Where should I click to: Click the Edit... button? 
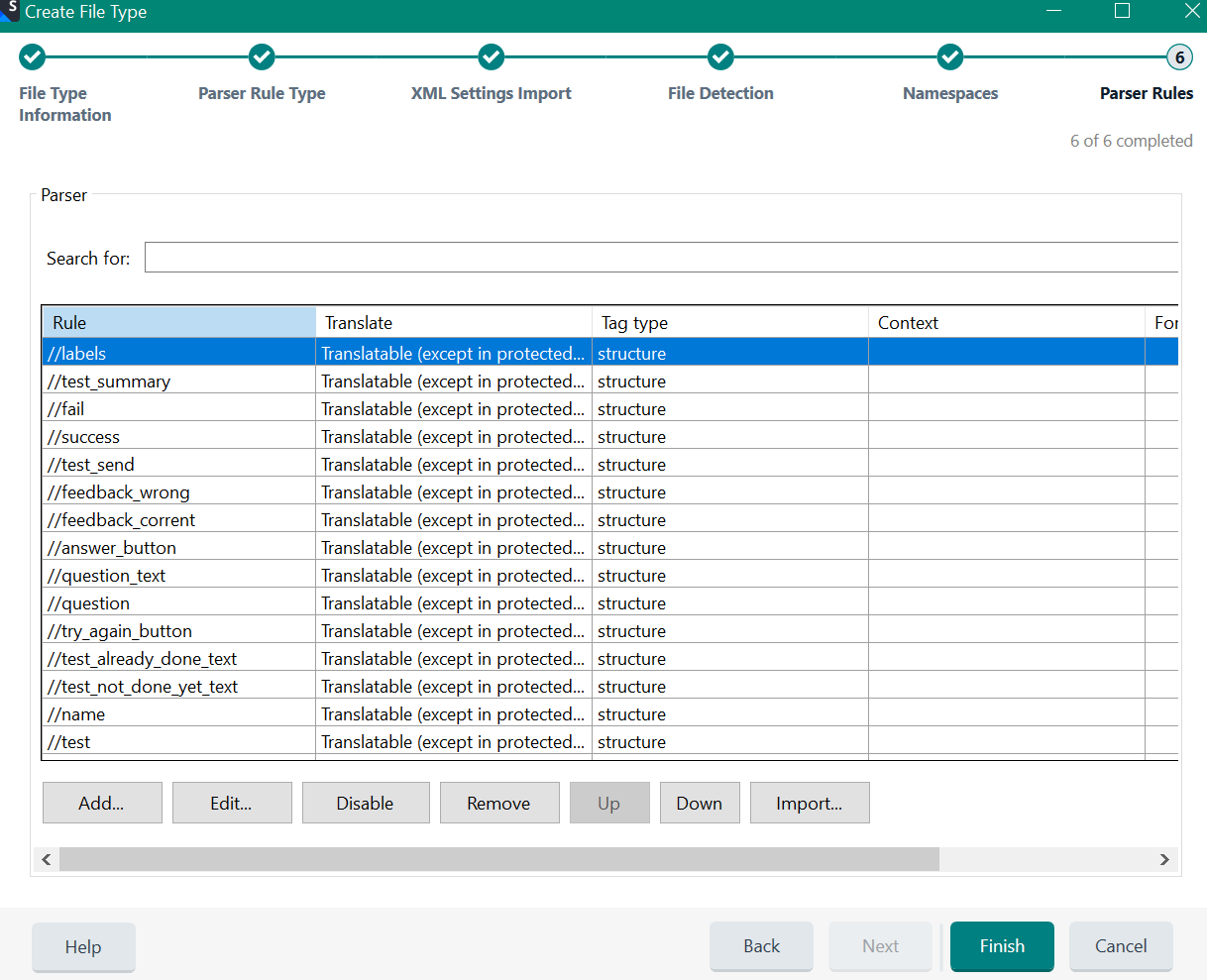coord(232,803)
